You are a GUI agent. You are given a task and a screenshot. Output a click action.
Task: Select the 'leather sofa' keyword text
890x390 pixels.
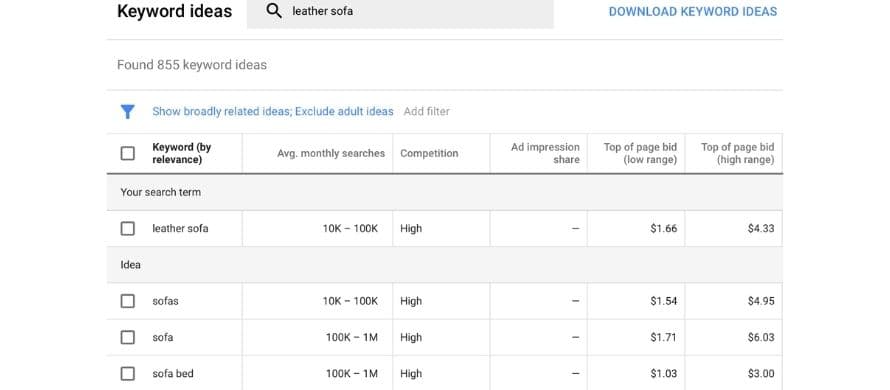pos(180,228)
